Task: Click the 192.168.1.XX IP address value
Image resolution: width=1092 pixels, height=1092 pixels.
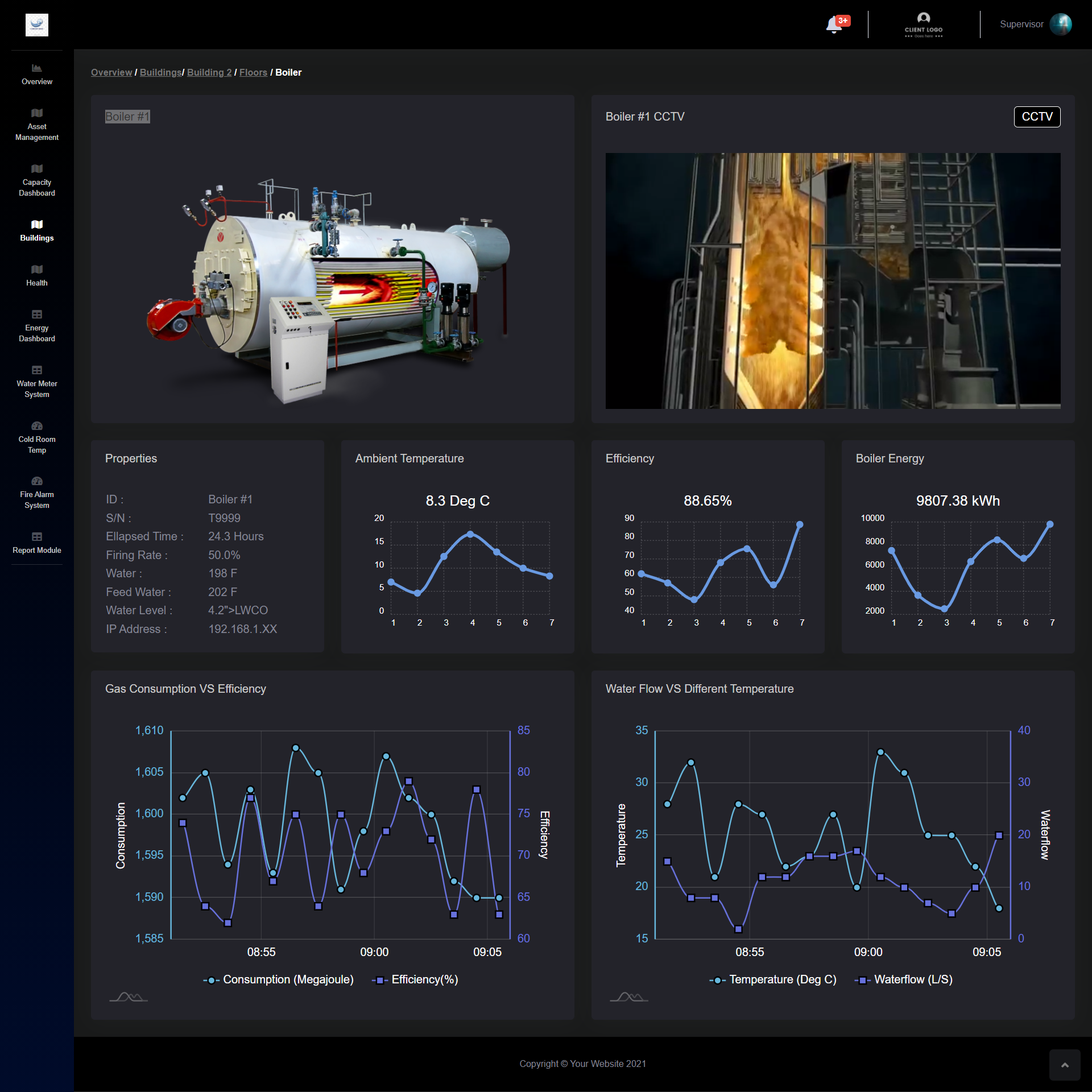Action: (x=243, y=629)
